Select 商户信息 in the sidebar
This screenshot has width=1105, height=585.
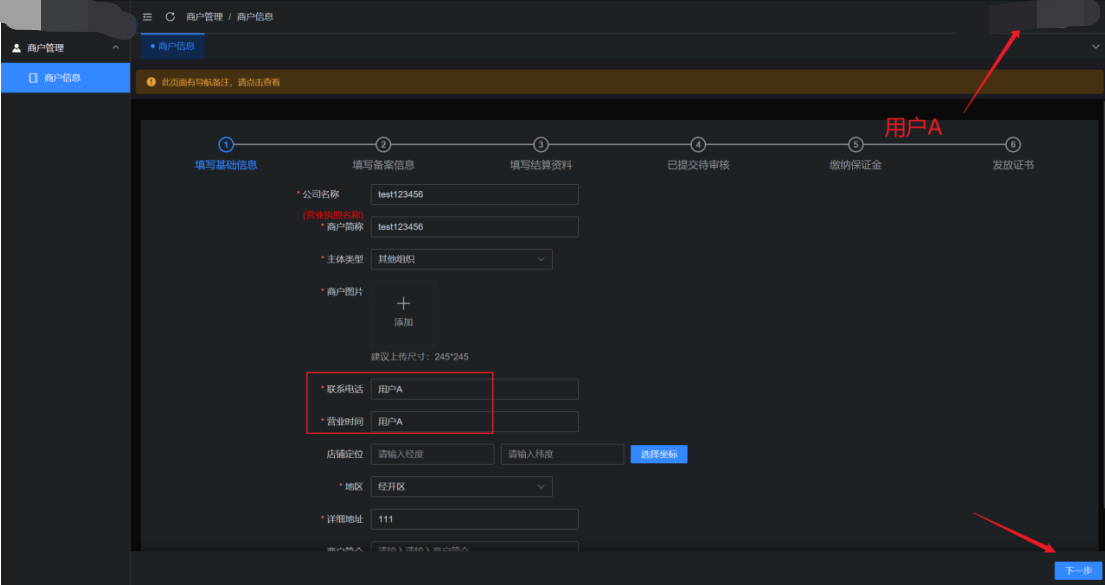click(x=66, y=78)
